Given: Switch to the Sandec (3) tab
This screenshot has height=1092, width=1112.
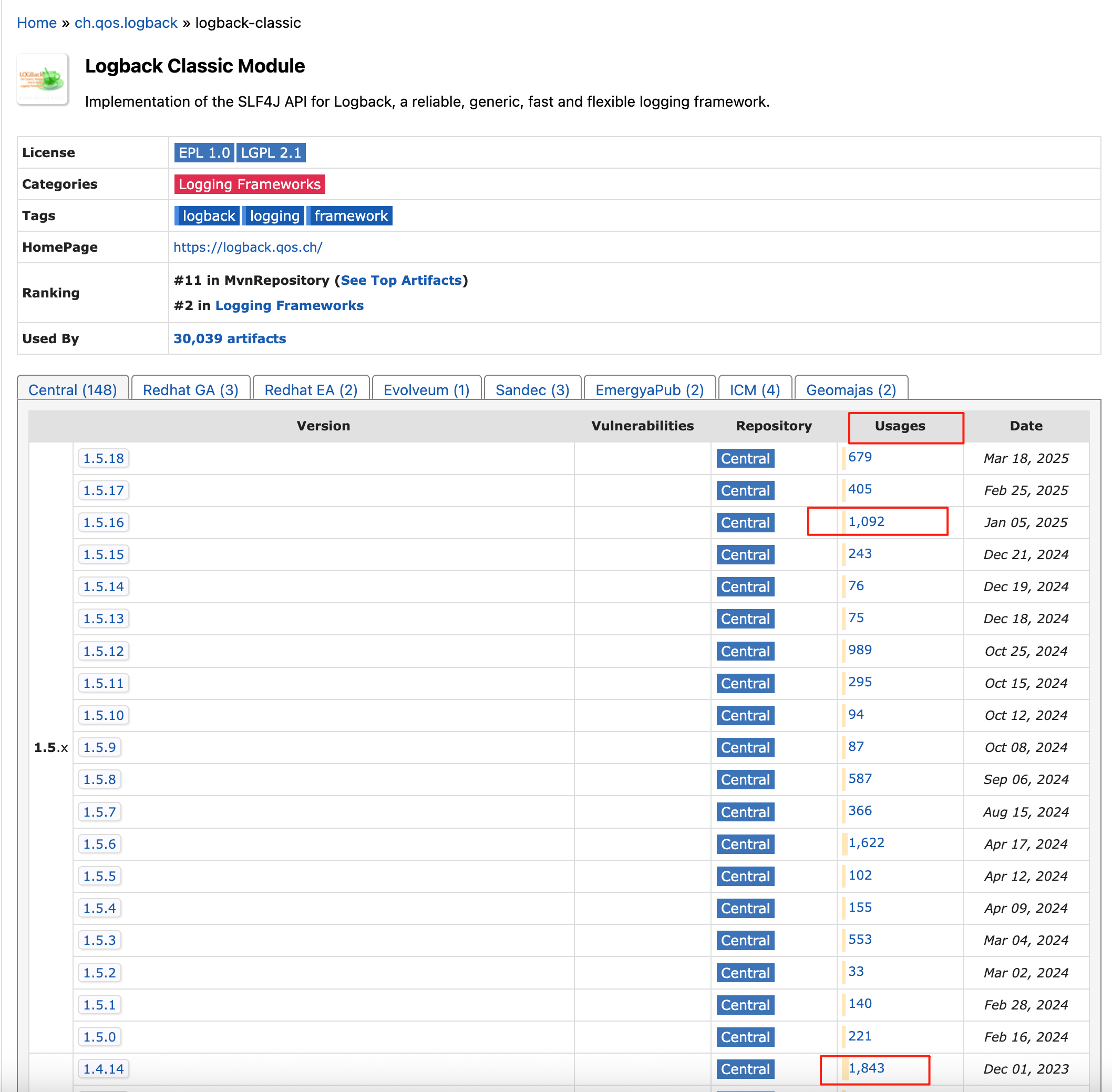Looking at the screenshot, I should point(532,390).
